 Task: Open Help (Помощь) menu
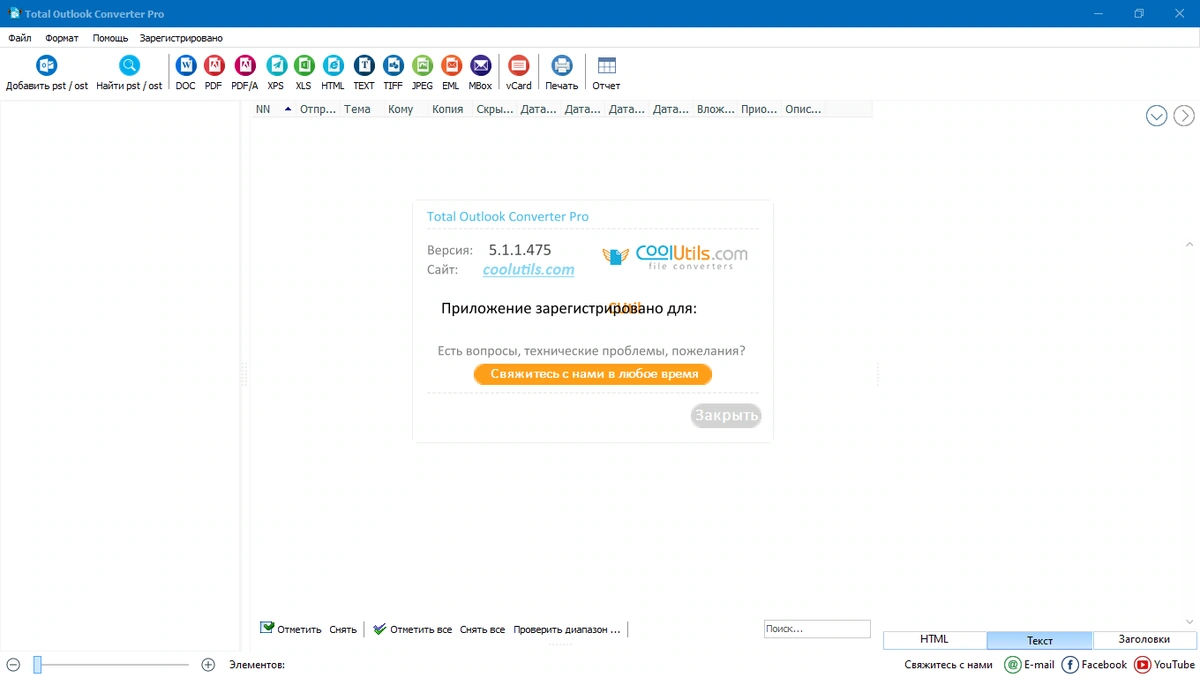(110, 38)
